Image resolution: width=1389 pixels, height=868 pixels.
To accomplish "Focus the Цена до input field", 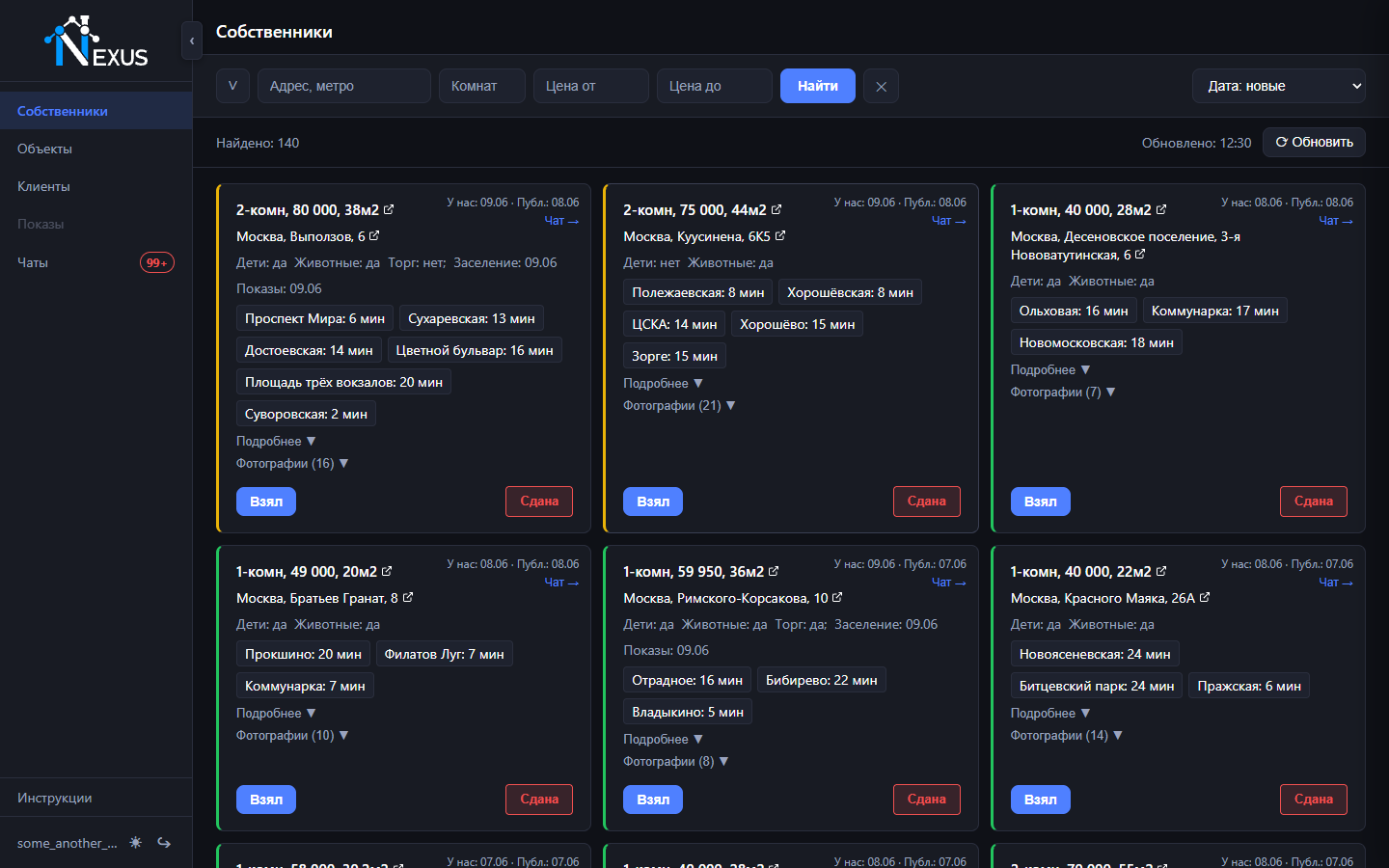I will [715, 86].
